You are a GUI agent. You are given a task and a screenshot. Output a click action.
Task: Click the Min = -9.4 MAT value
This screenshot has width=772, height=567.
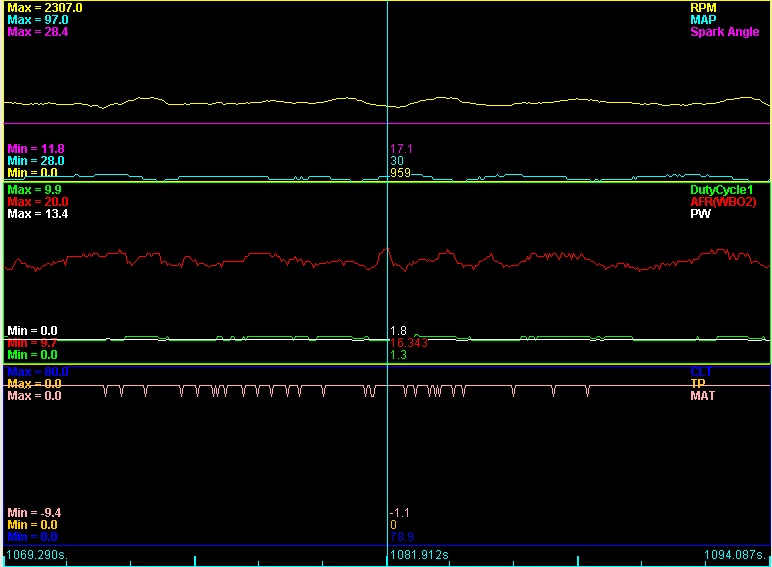point(35,512)
